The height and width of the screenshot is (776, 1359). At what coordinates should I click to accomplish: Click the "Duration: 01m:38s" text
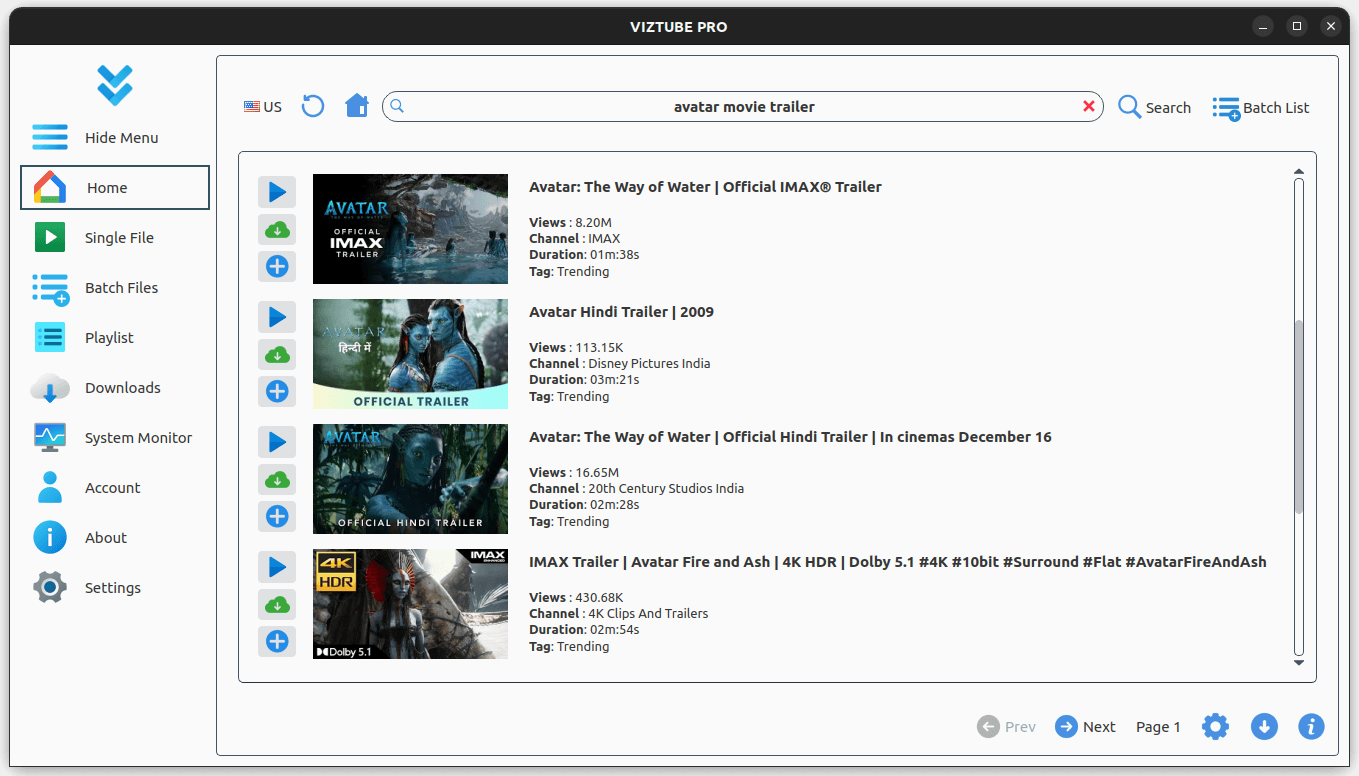(584, 255)
